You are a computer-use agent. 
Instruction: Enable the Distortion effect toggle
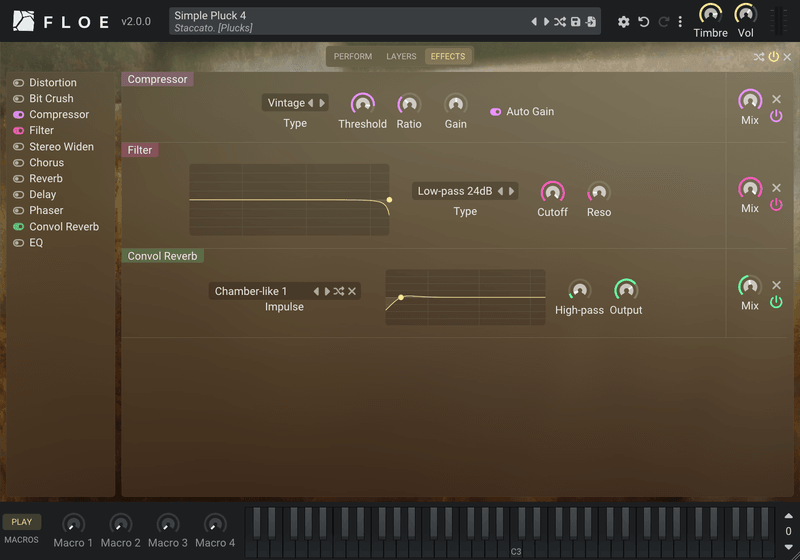(x=18, y=83)
